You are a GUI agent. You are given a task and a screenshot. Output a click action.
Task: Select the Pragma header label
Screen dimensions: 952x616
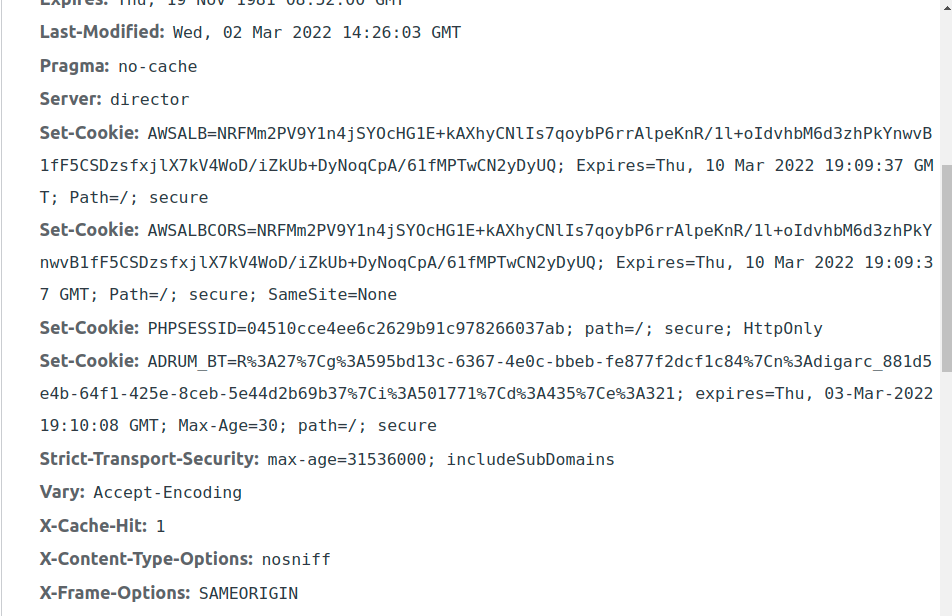coord(75,66)
